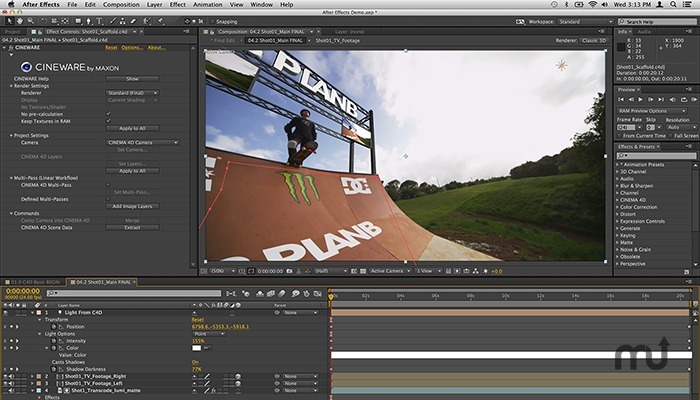This screenshot has width=700, height=400.
Task: Toggle Keep Textures in RAM checkbox
Action: coord(108,120)
